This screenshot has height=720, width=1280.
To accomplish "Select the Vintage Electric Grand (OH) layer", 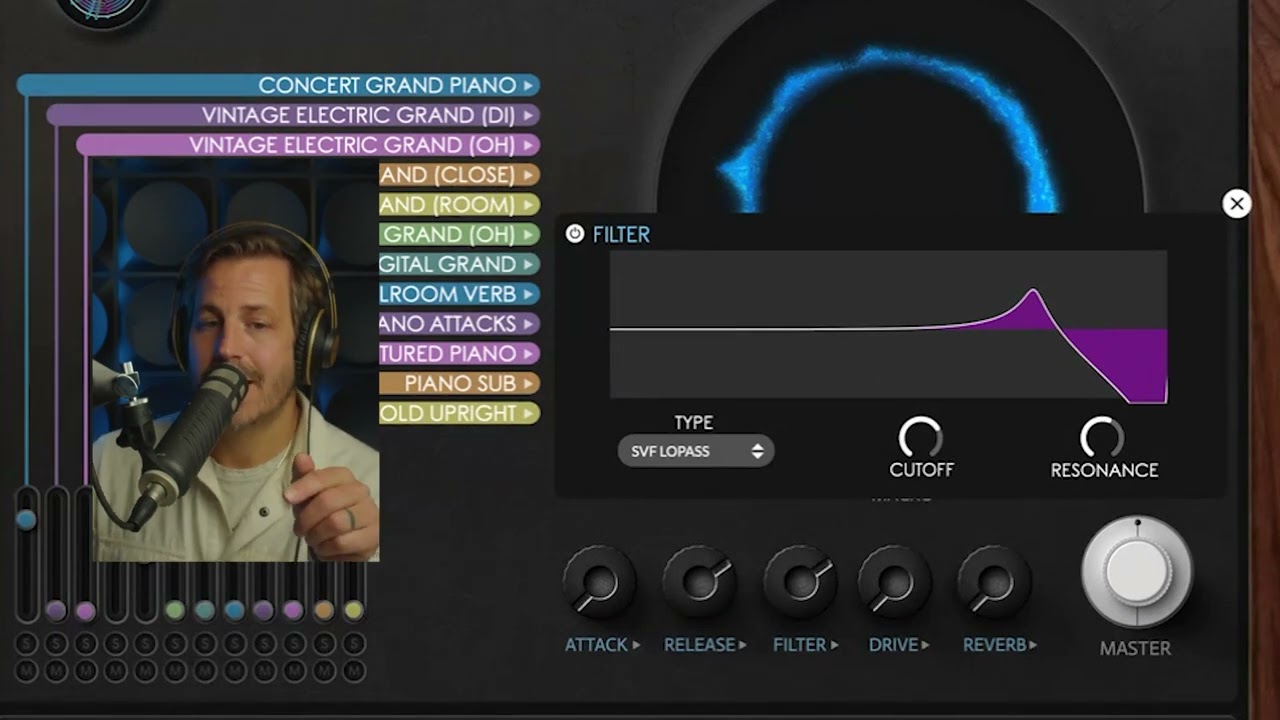I will pyautogui.click(x=308, y=145).
